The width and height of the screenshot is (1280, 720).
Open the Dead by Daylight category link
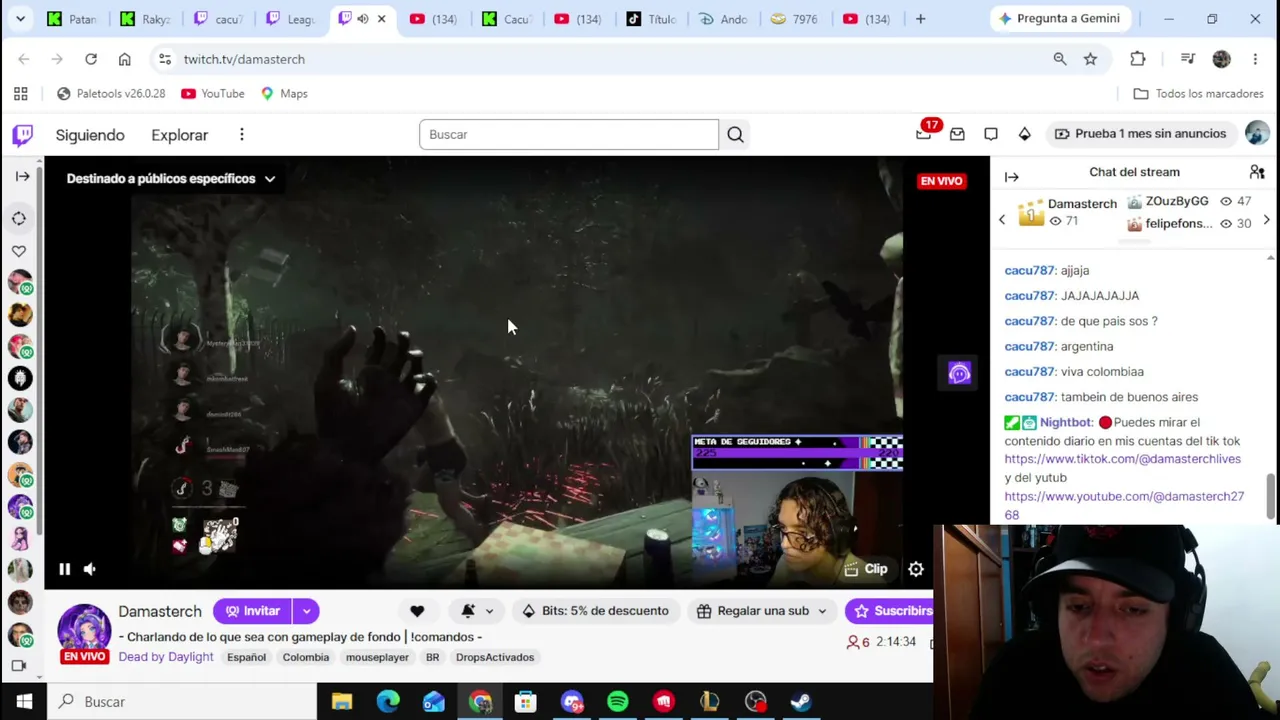pos(166,657)
